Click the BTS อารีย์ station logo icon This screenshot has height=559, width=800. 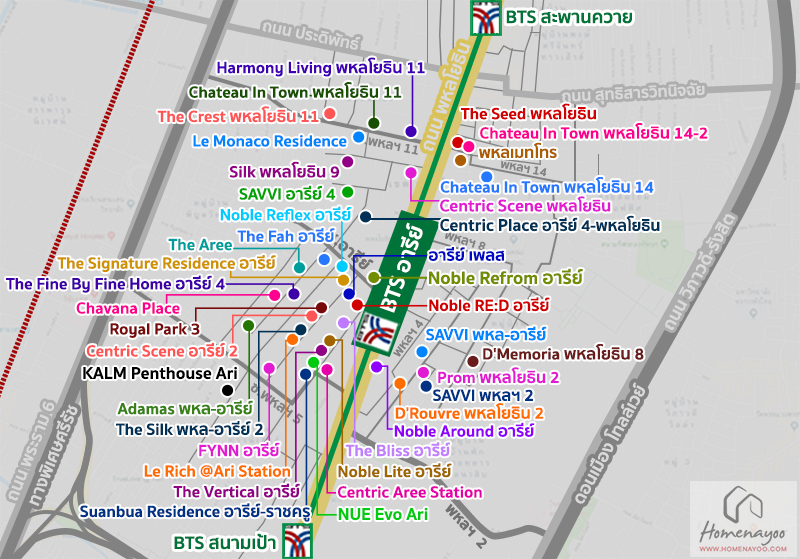click(x=376, y=331)
